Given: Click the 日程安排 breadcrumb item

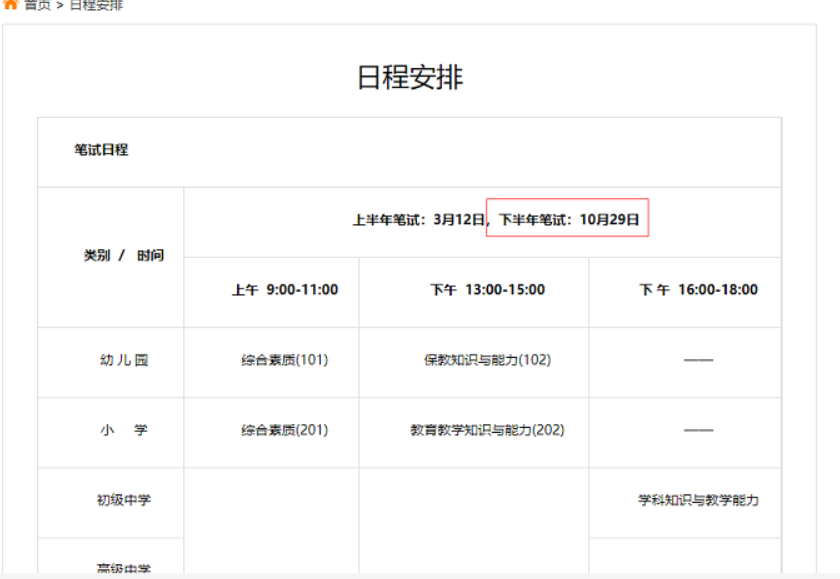Looking at the screenshot, I should pyautogui.click(x=96, y=5).
